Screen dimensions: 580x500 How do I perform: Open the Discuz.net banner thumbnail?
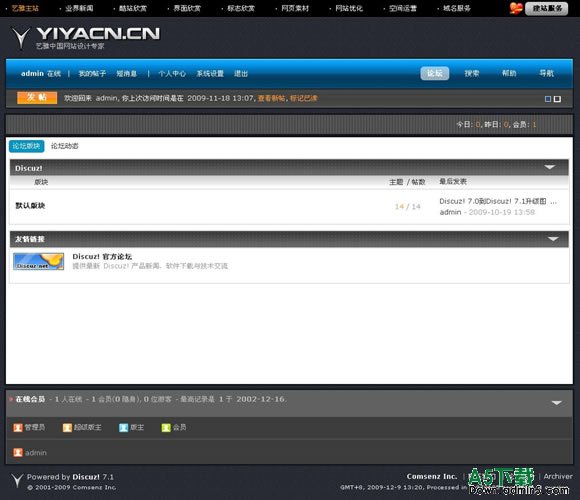38,261
